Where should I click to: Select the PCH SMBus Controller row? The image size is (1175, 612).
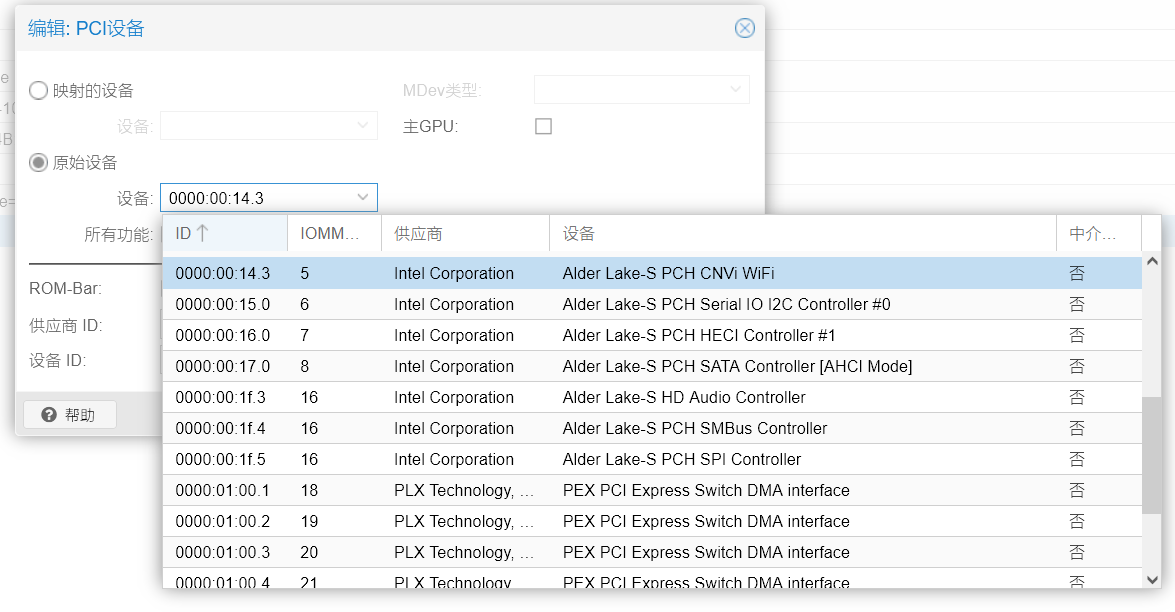point(694,428)
